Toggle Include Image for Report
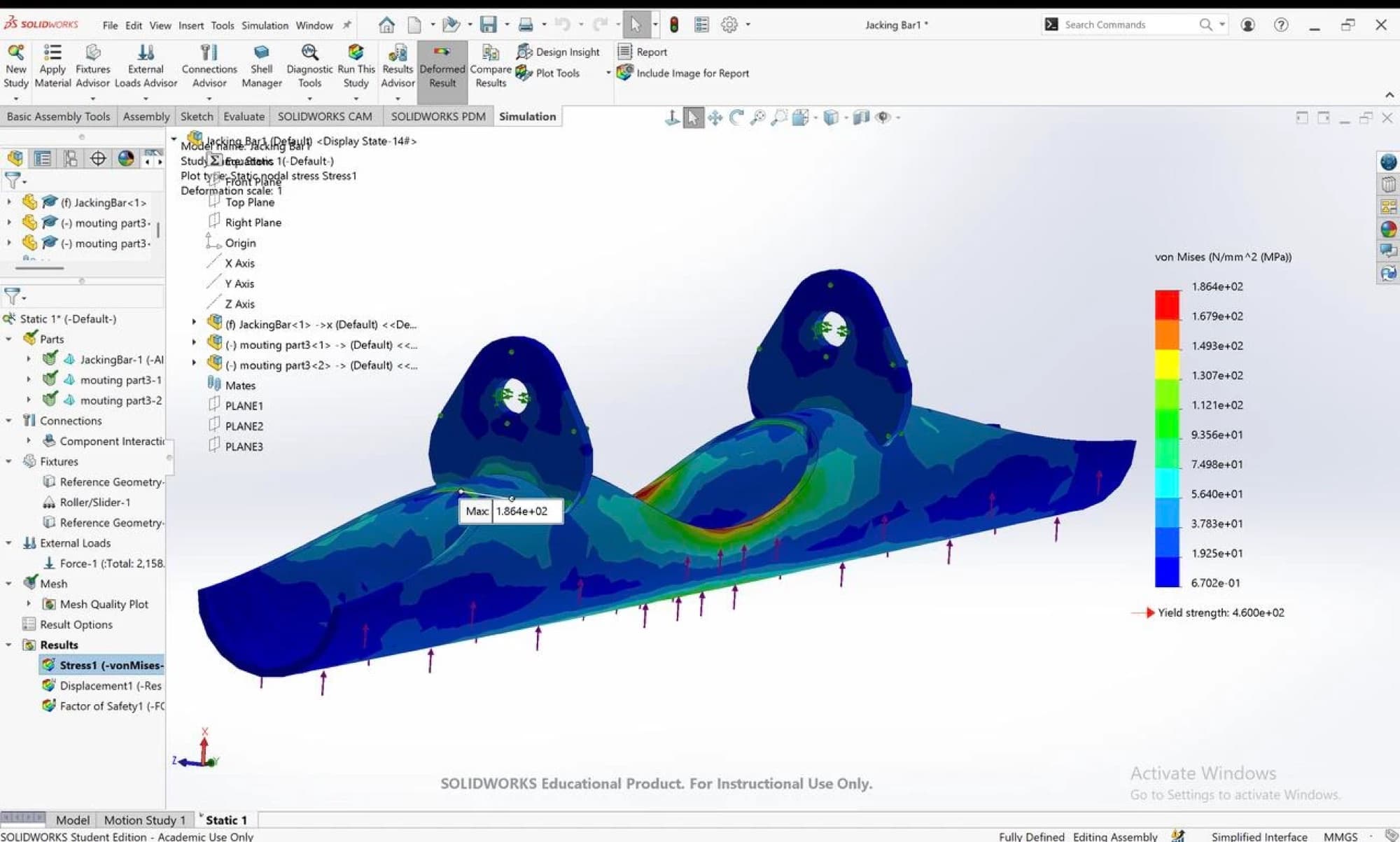Image resolution: width=1400 pixels, height=842 pixels. (682, 73)
